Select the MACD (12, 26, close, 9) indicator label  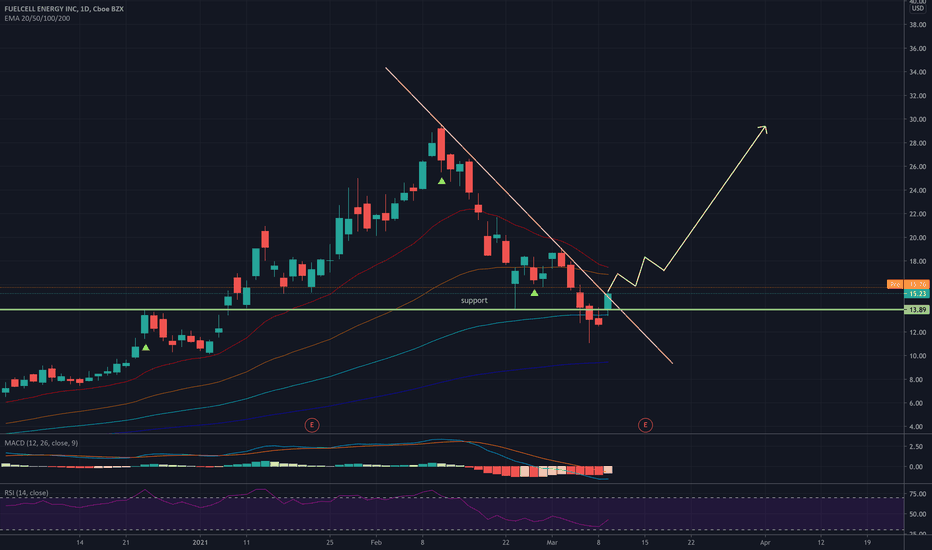click(41, 443)
